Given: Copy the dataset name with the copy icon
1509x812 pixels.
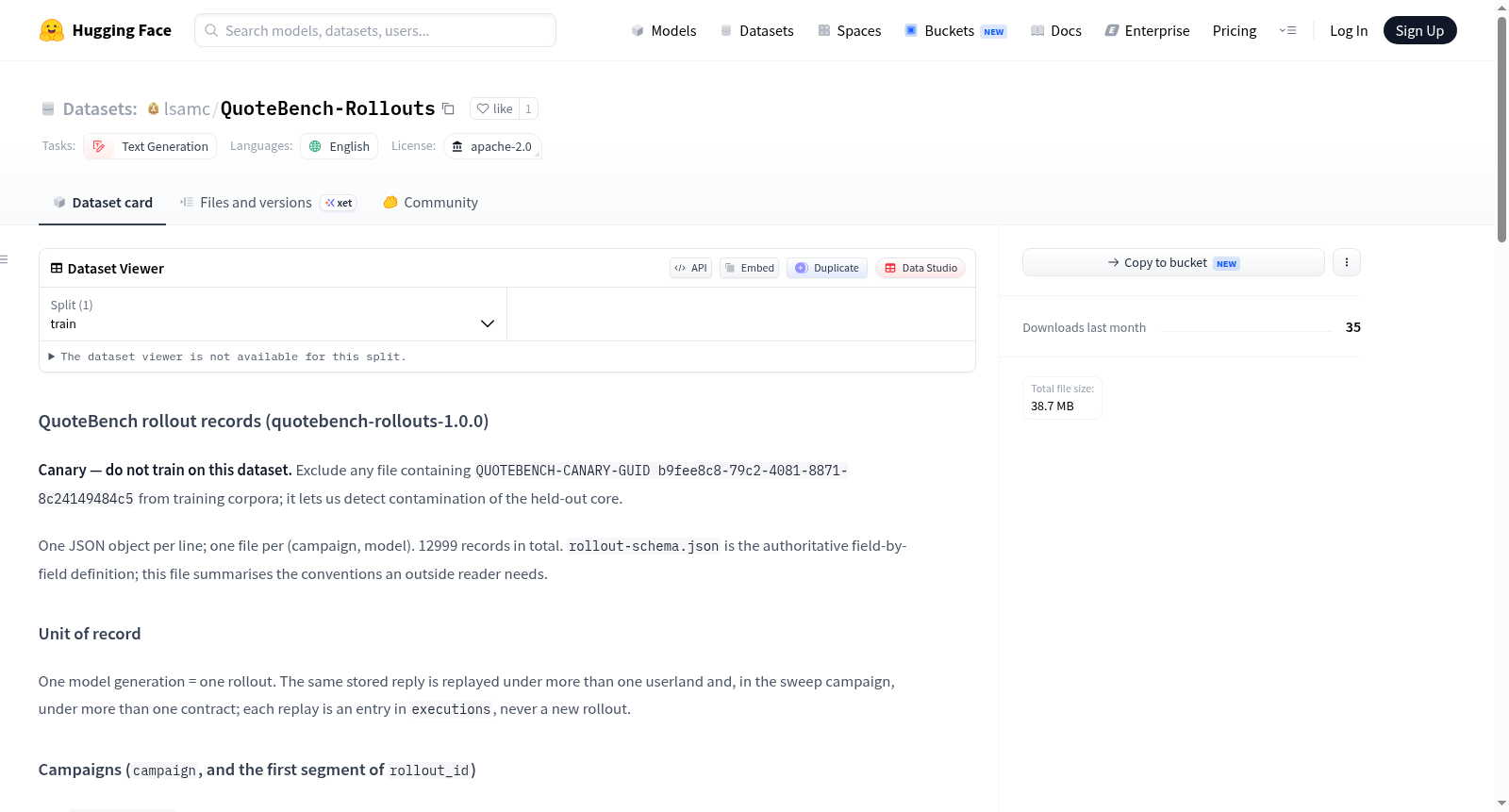Looking at the screenshot, I should pos(448,109).
